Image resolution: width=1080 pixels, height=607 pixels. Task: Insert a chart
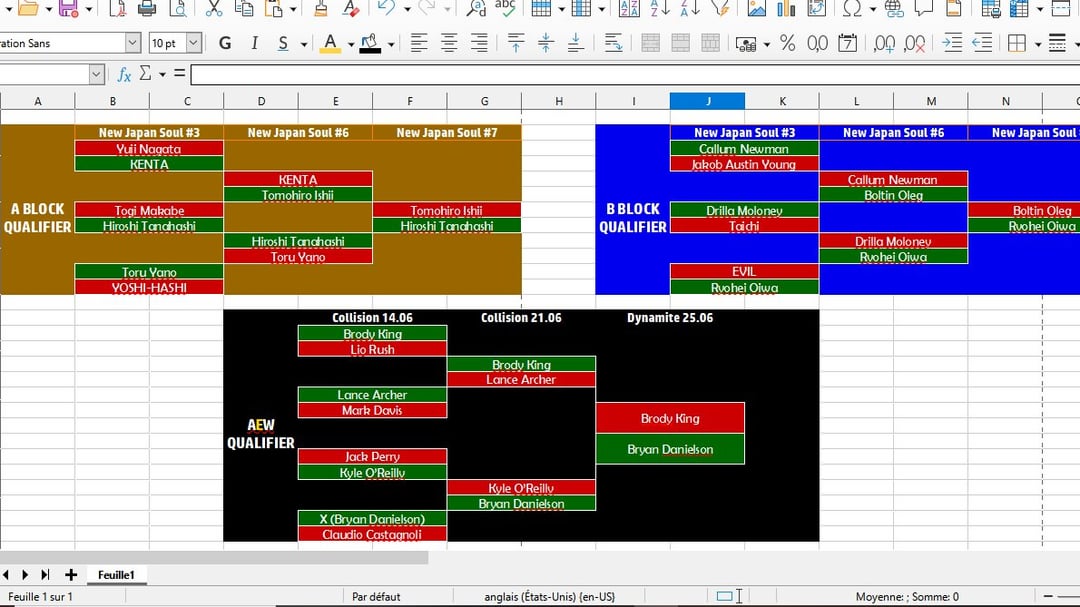coord(786,8)
